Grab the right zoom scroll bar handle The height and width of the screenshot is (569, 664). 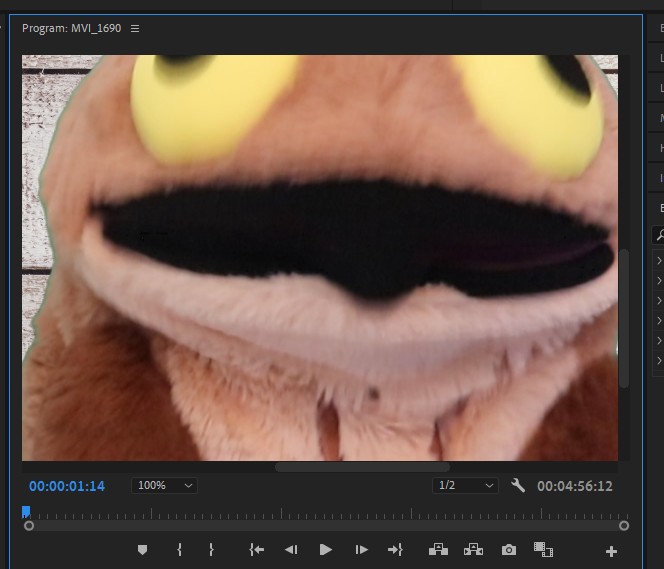click(624, 526)
